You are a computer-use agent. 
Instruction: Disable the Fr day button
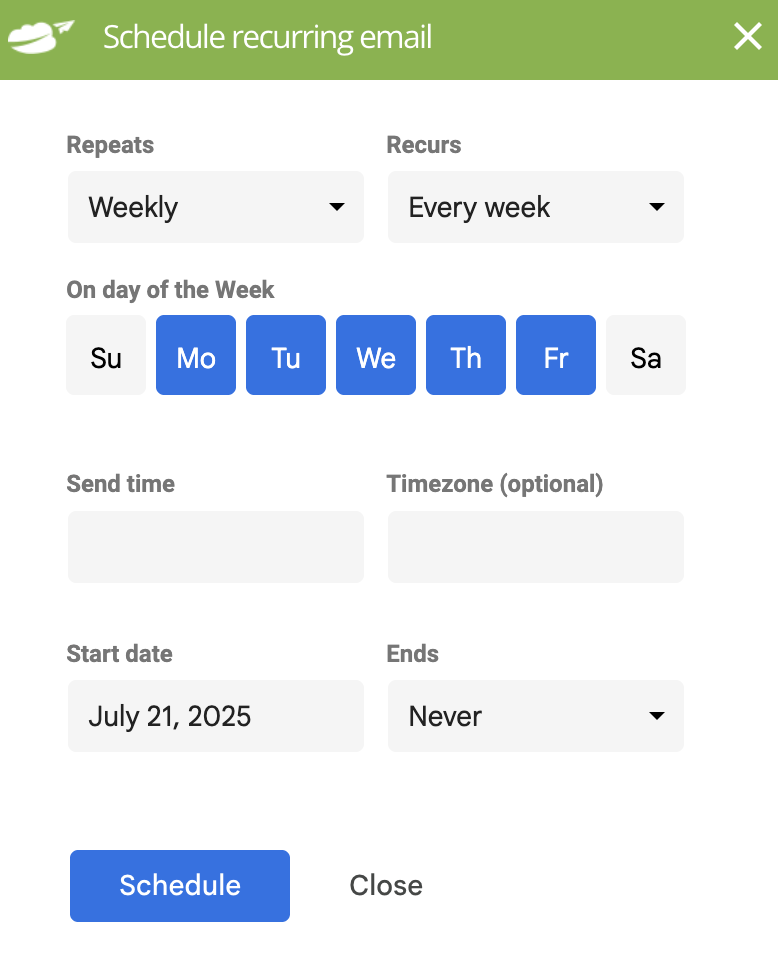[556, 355]
